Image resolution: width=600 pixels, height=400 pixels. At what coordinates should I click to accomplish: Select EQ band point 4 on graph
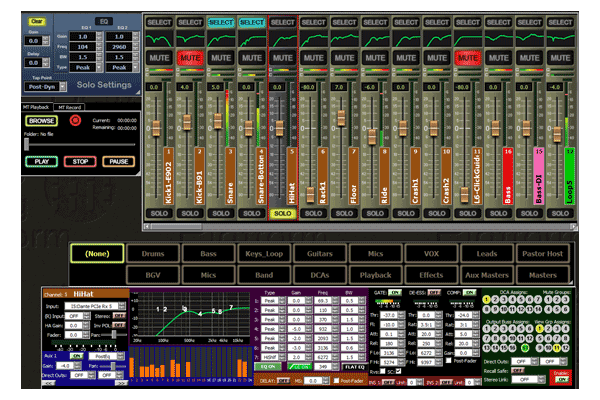click(200, 314)
